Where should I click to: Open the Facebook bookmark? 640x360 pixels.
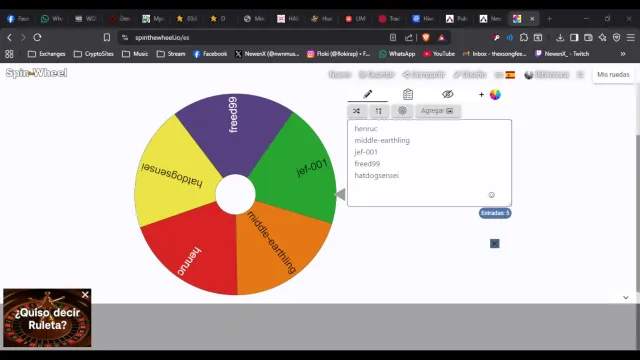pos(210,54)
